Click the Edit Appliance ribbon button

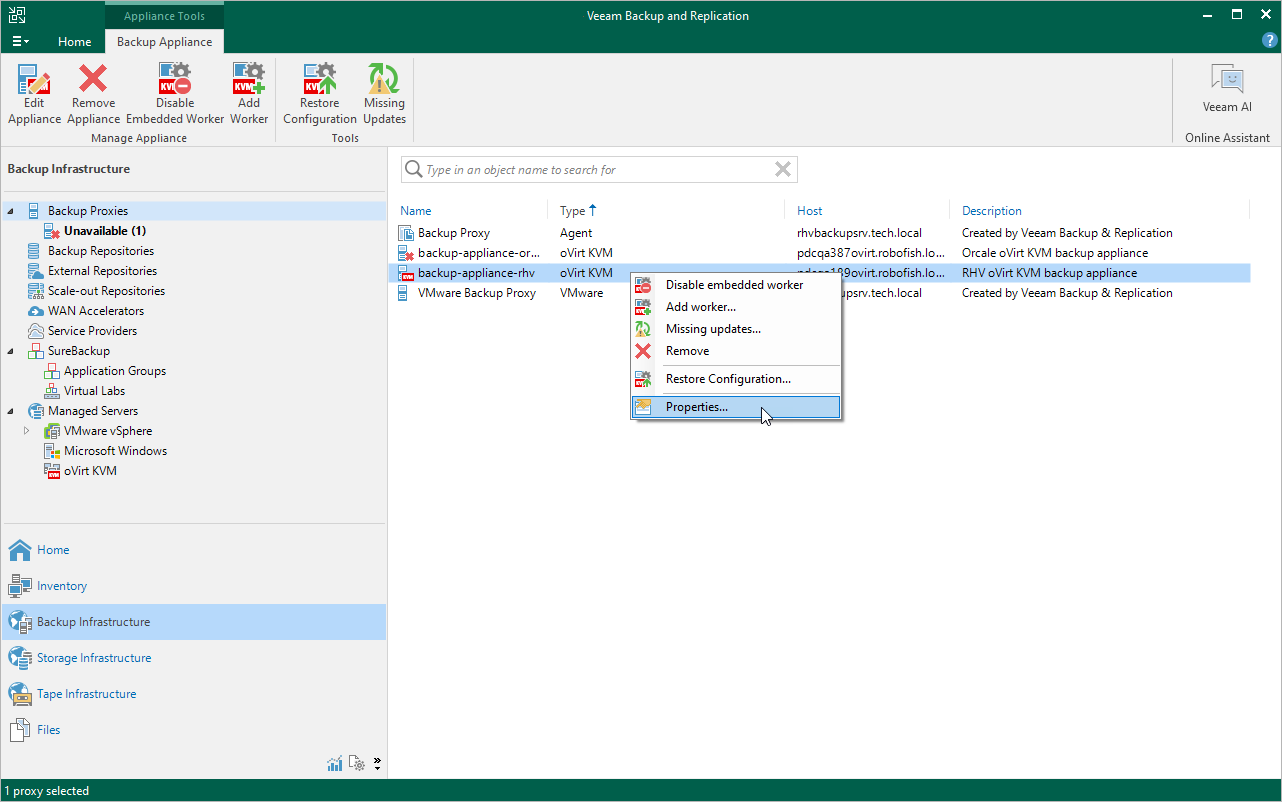pyautogui.click(x=35, y=95)
